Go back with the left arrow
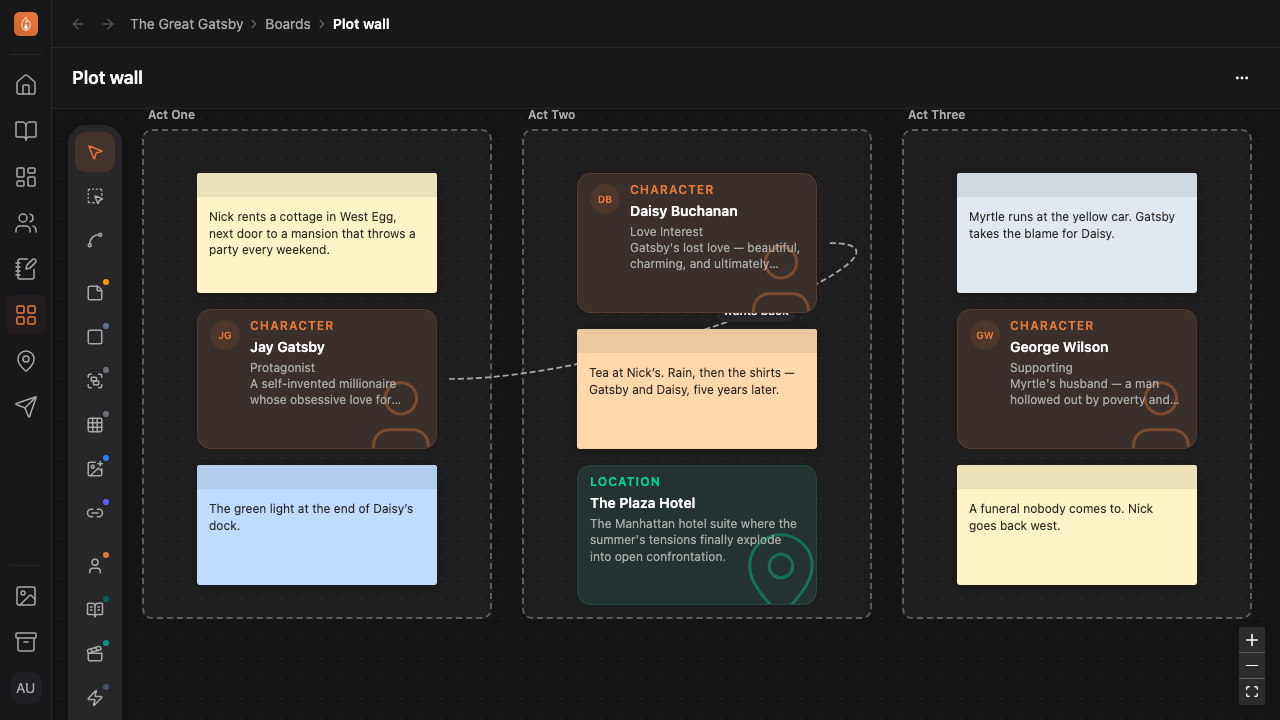Viewport: 1280px width, 720px height. pos(78,24)
